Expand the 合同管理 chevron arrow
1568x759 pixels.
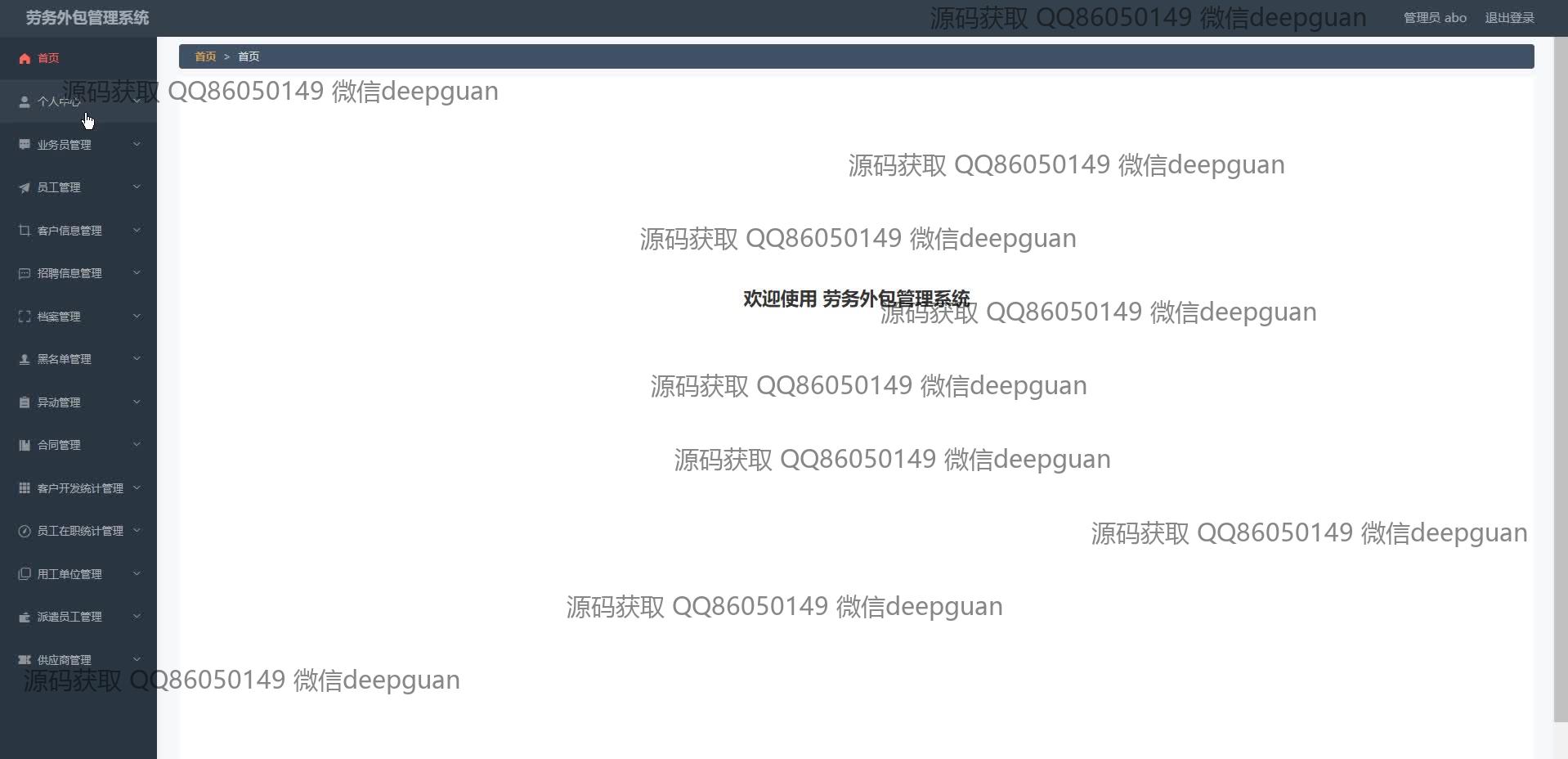coord(137,444)
